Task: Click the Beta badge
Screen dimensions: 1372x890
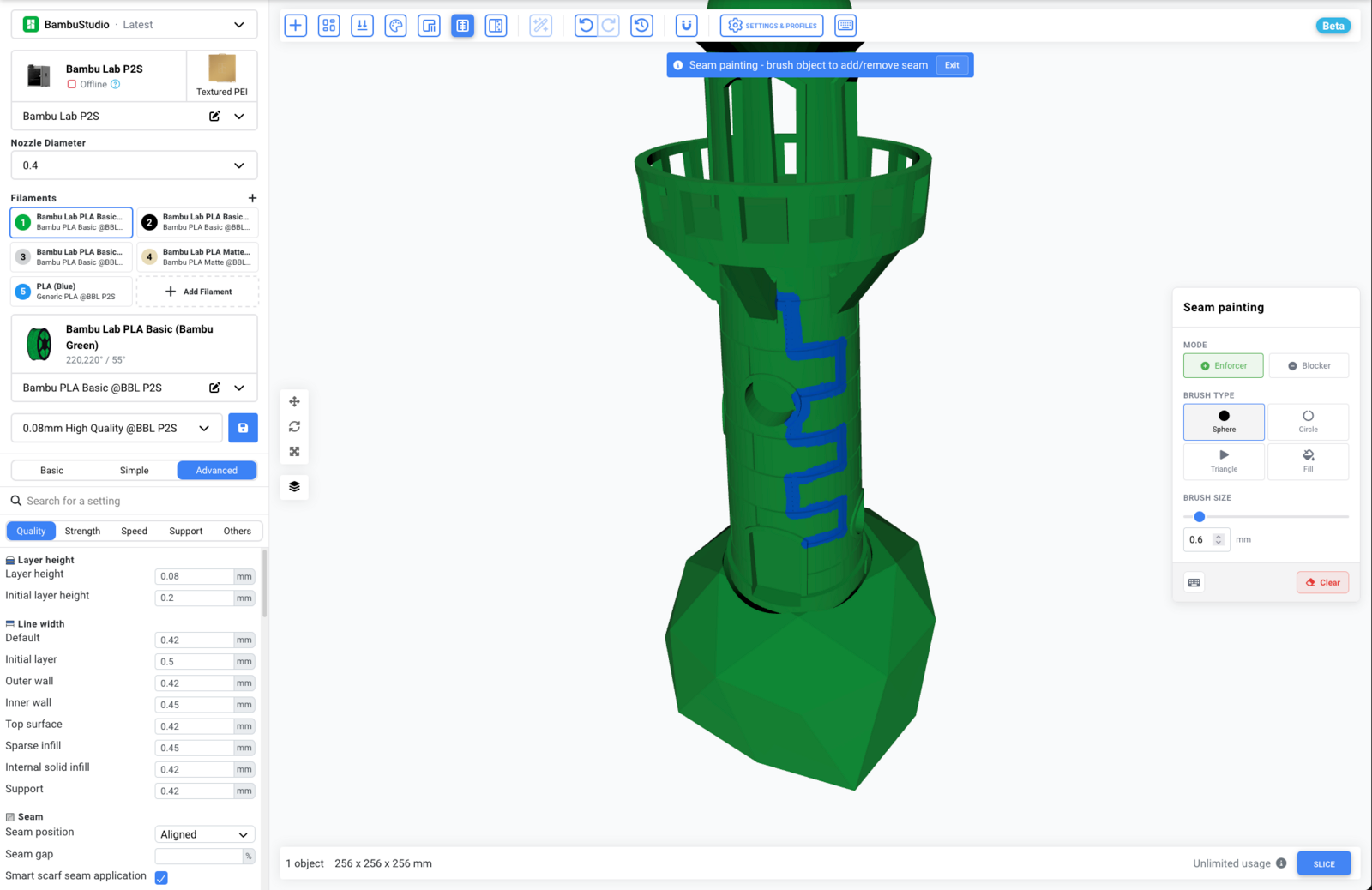Action: click(1333, 26)
